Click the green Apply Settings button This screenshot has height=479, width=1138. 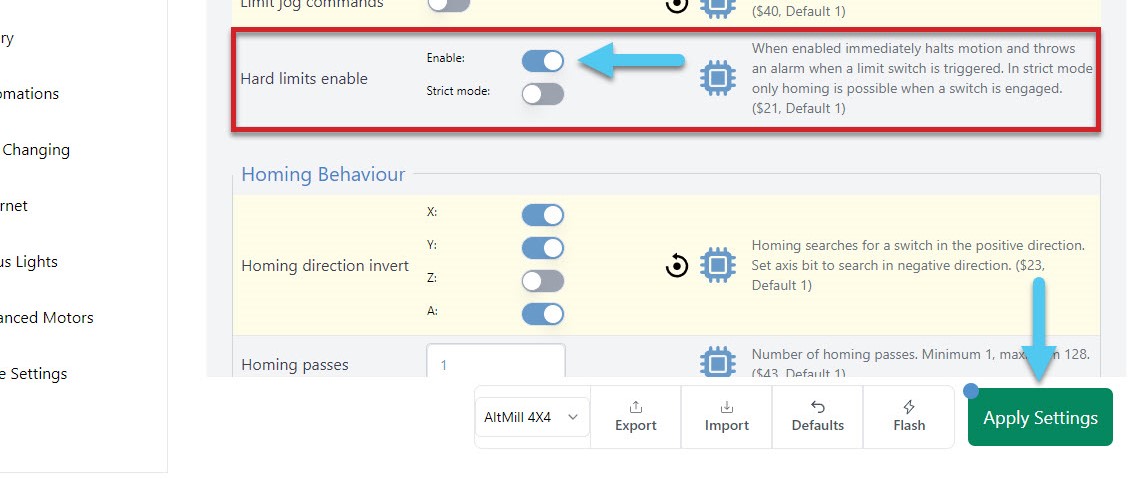(1040, 418)
